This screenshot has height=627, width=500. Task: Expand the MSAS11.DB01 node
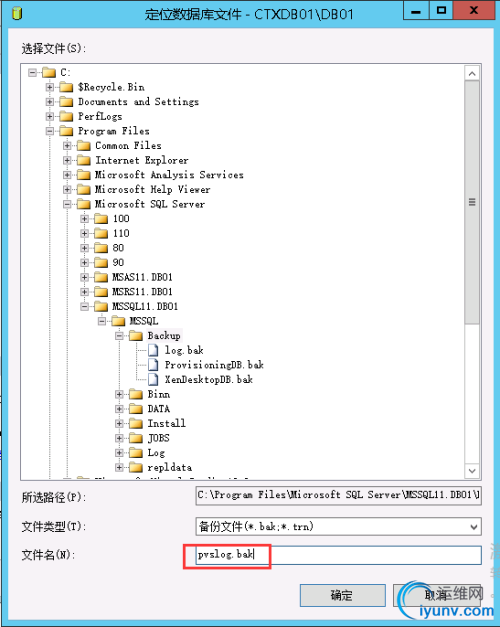click(84, 277)
